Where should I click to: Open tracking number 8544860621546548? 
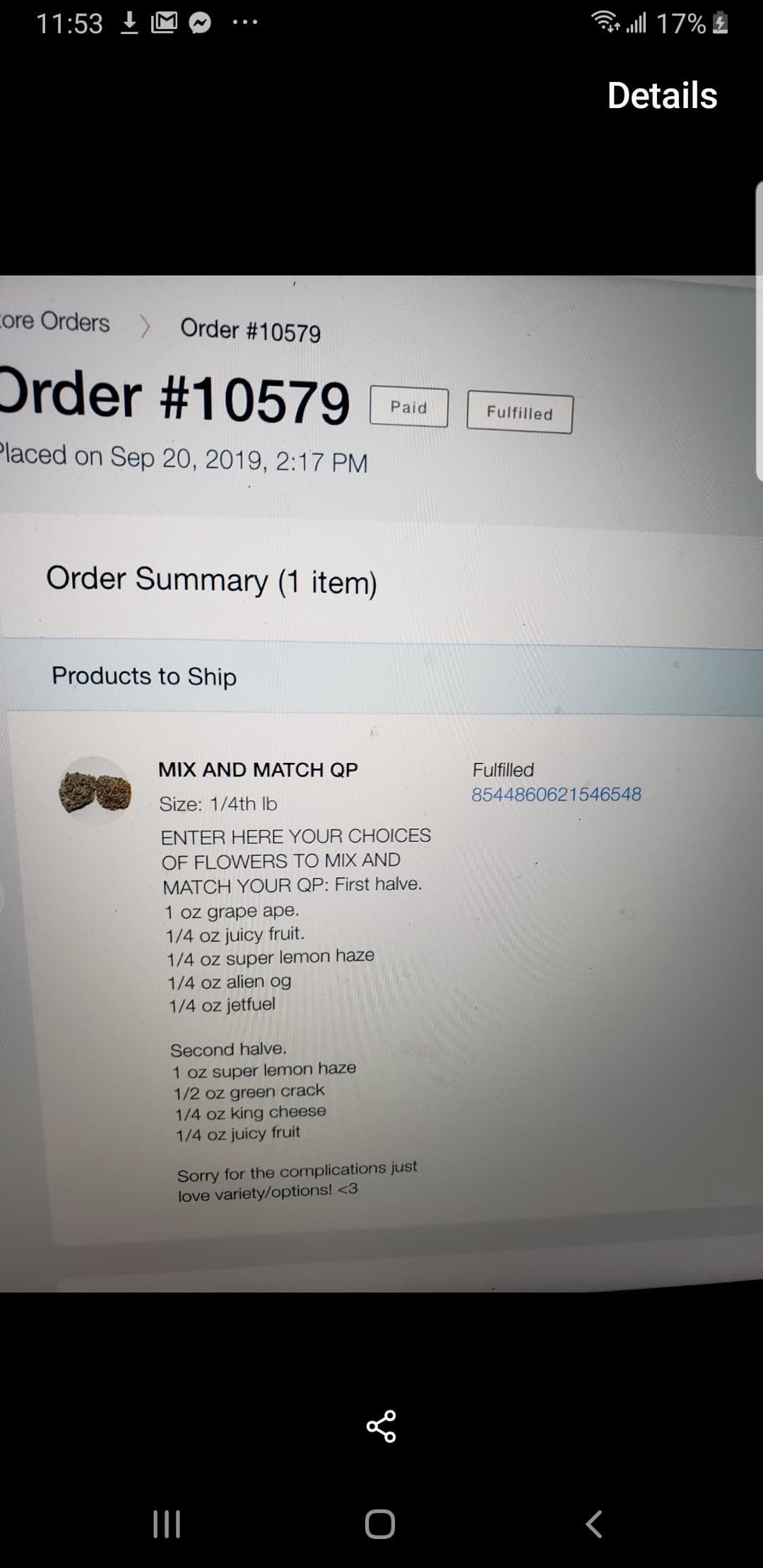(x=556, y=794)
